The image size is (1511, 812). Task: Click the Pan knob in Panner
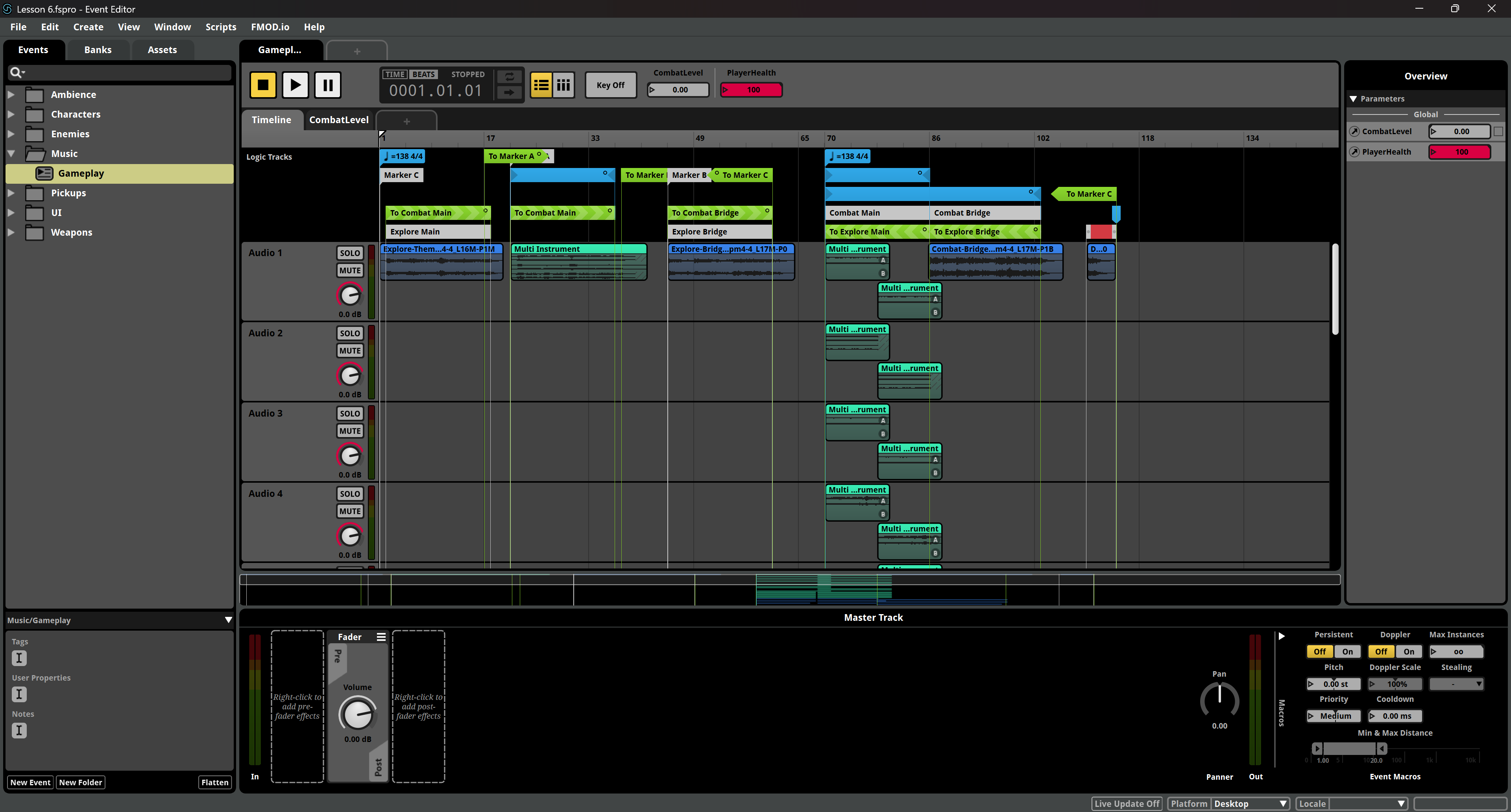(x=1219, y=700)
